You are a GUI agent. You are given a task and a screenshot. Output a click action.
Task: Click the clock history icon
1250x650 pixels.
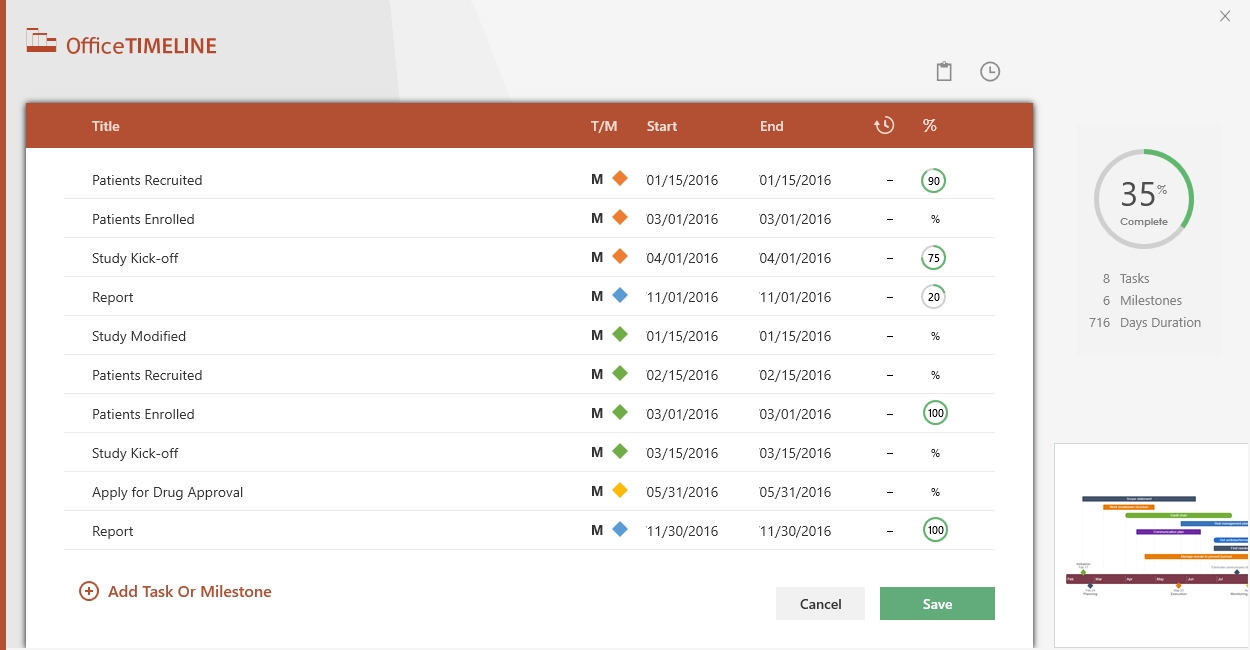pyautogui.click(x=990, y=72)
